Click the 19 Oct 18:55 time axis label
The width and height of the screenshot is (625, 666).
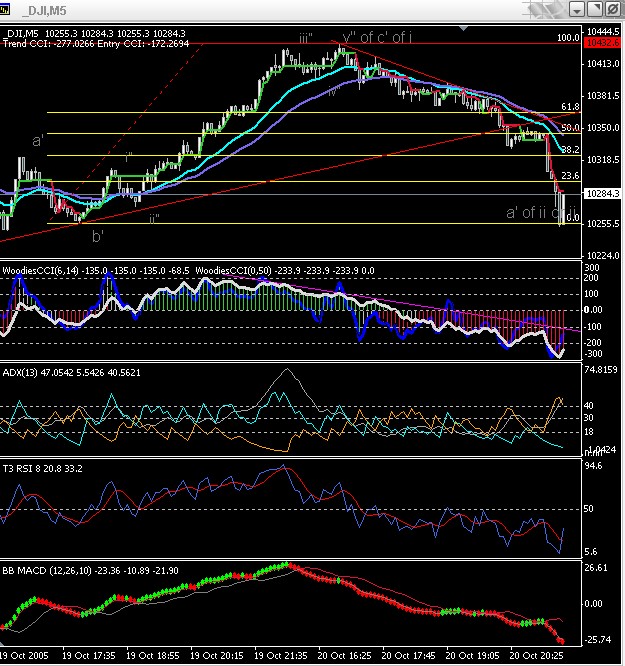153,655
